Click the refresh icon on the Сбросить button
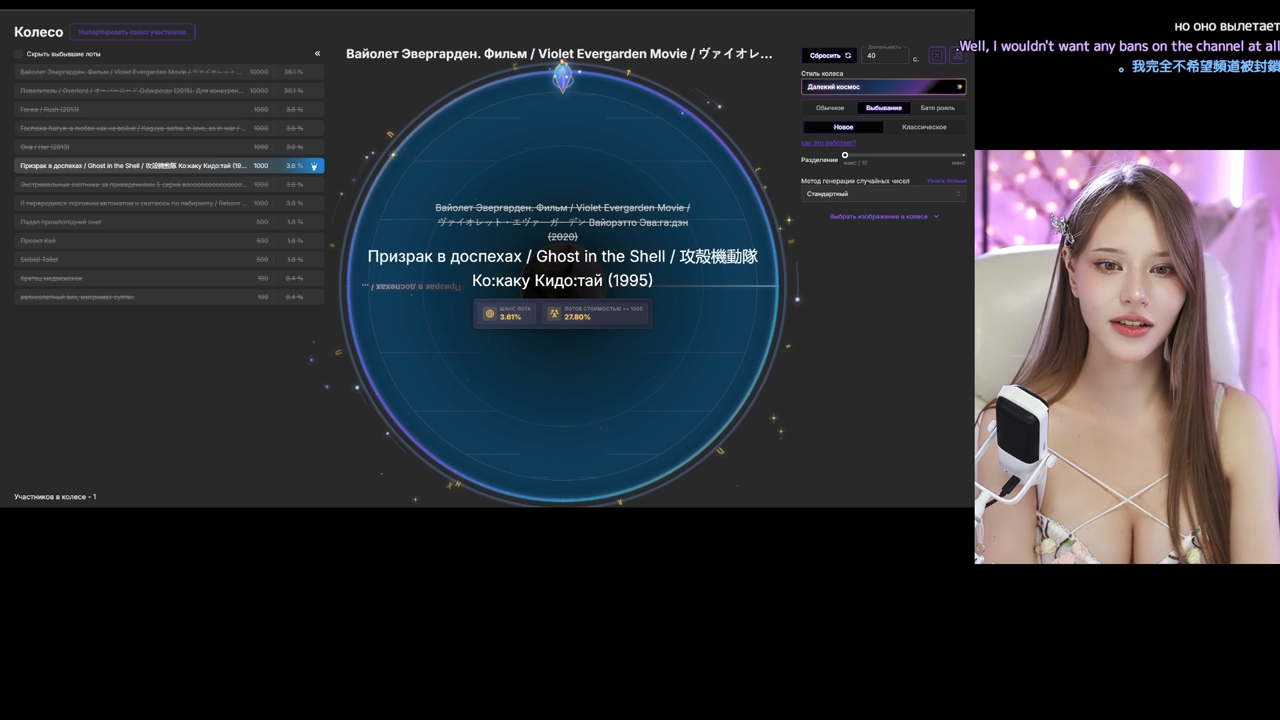 click(x=848, y=56)
